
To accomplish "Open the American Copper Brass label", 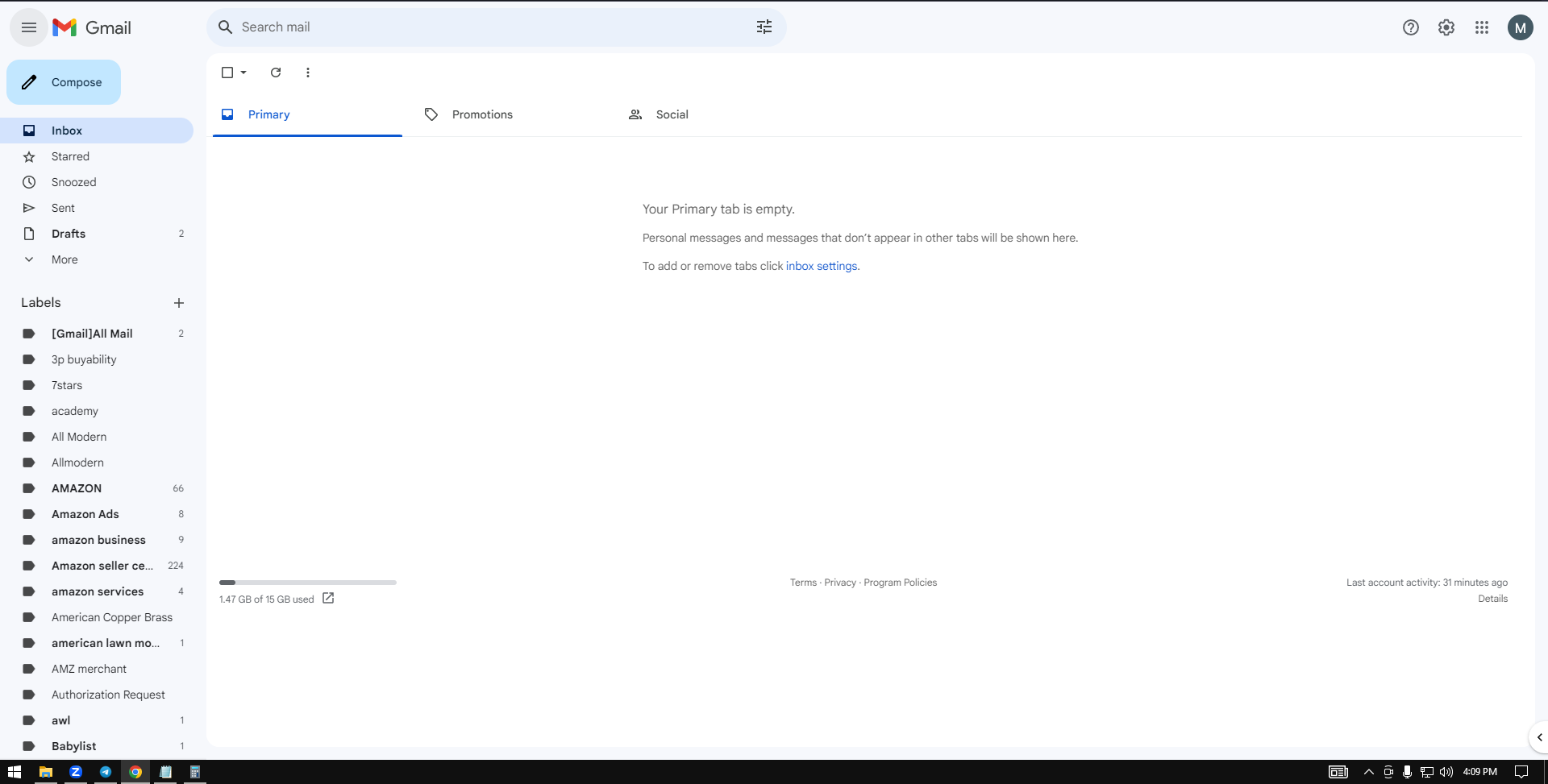I will (97, 617).
